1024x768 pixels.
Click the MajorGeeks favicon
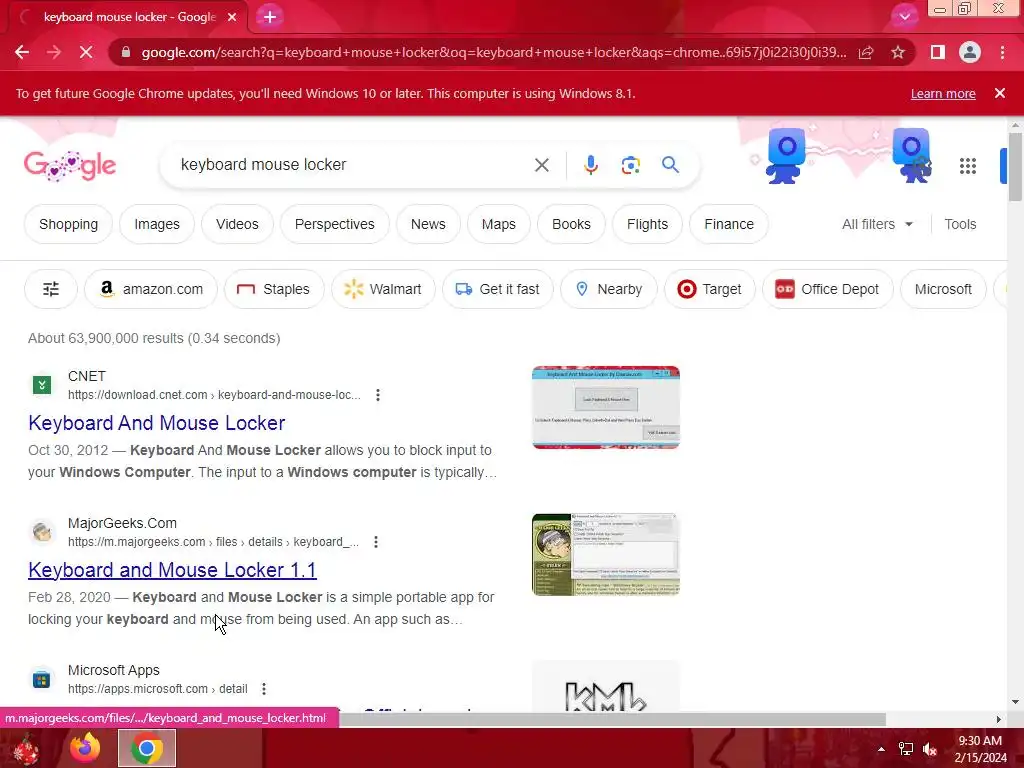click(x=42, y=532)
